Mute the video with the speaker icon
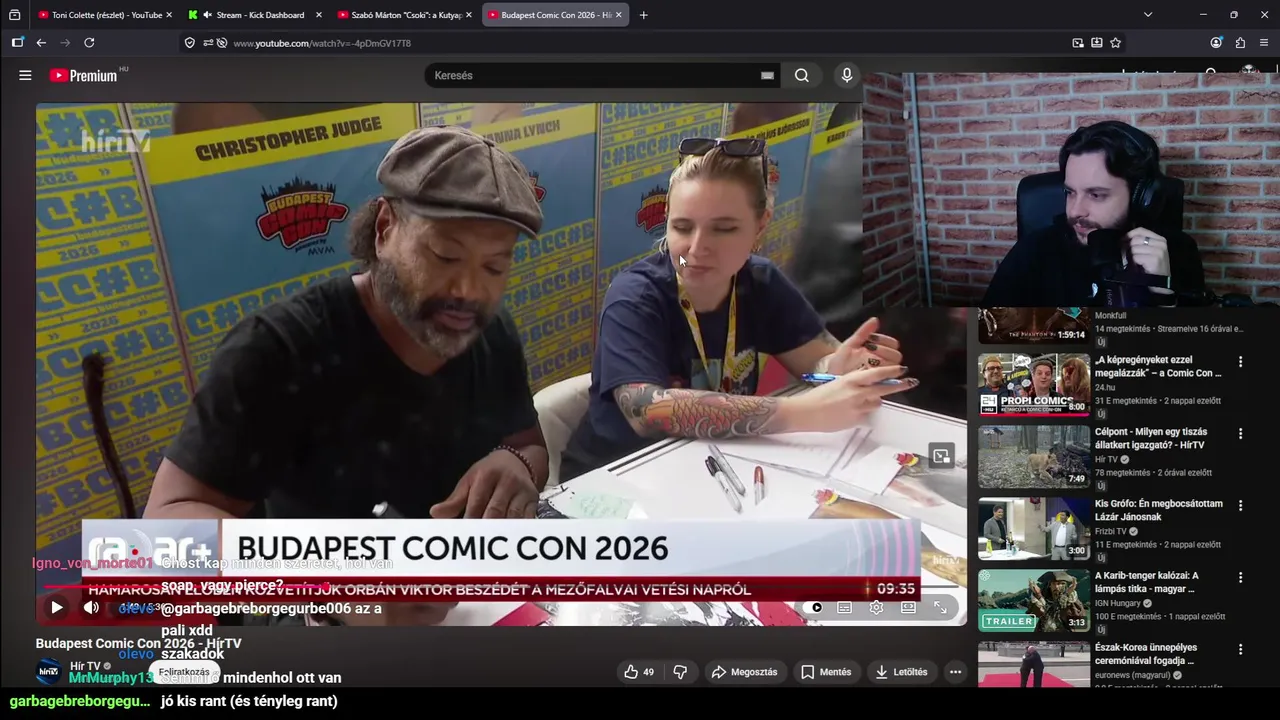The height and width of the screenshot is (720, 1280). (x=91, y=607)
